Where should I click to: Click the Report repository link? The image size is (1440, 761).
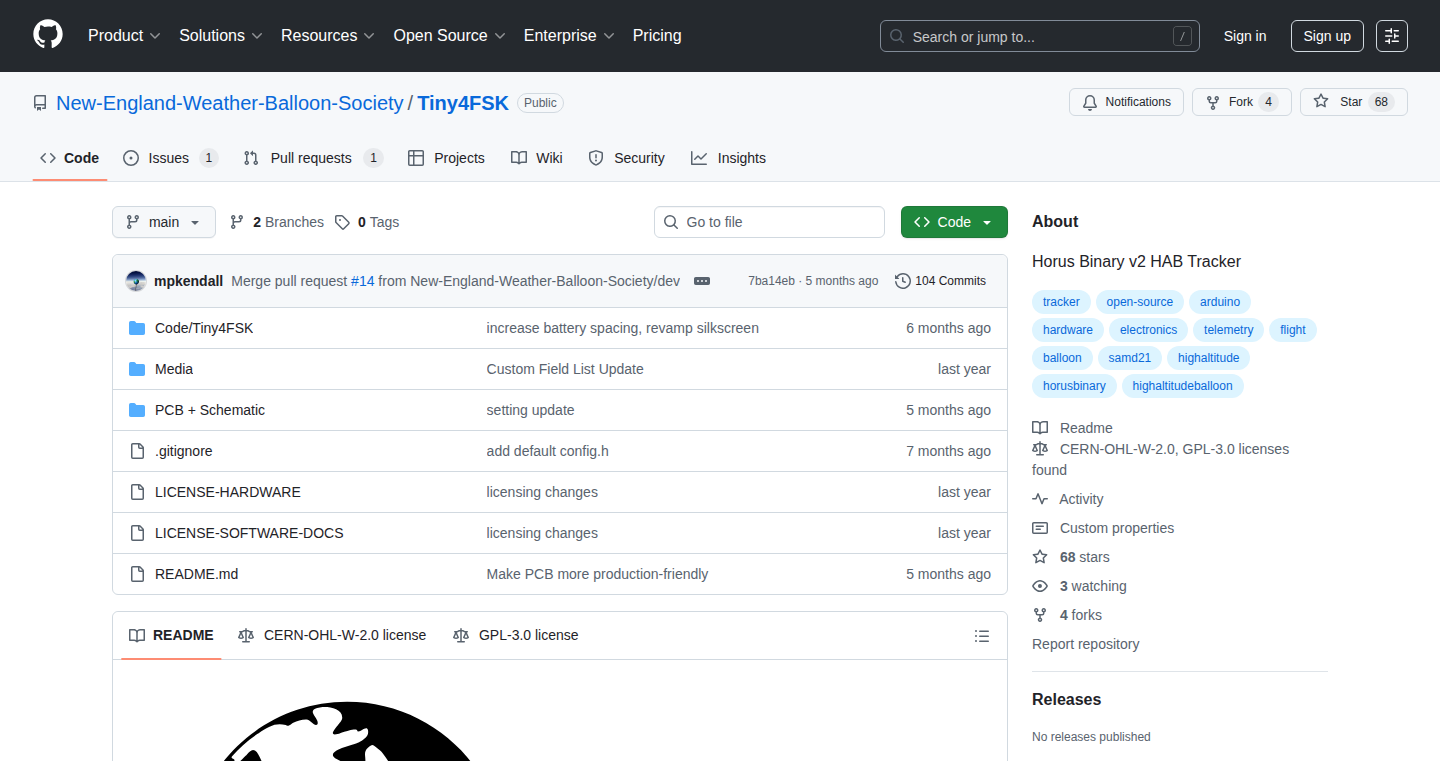click(1085, 644)
